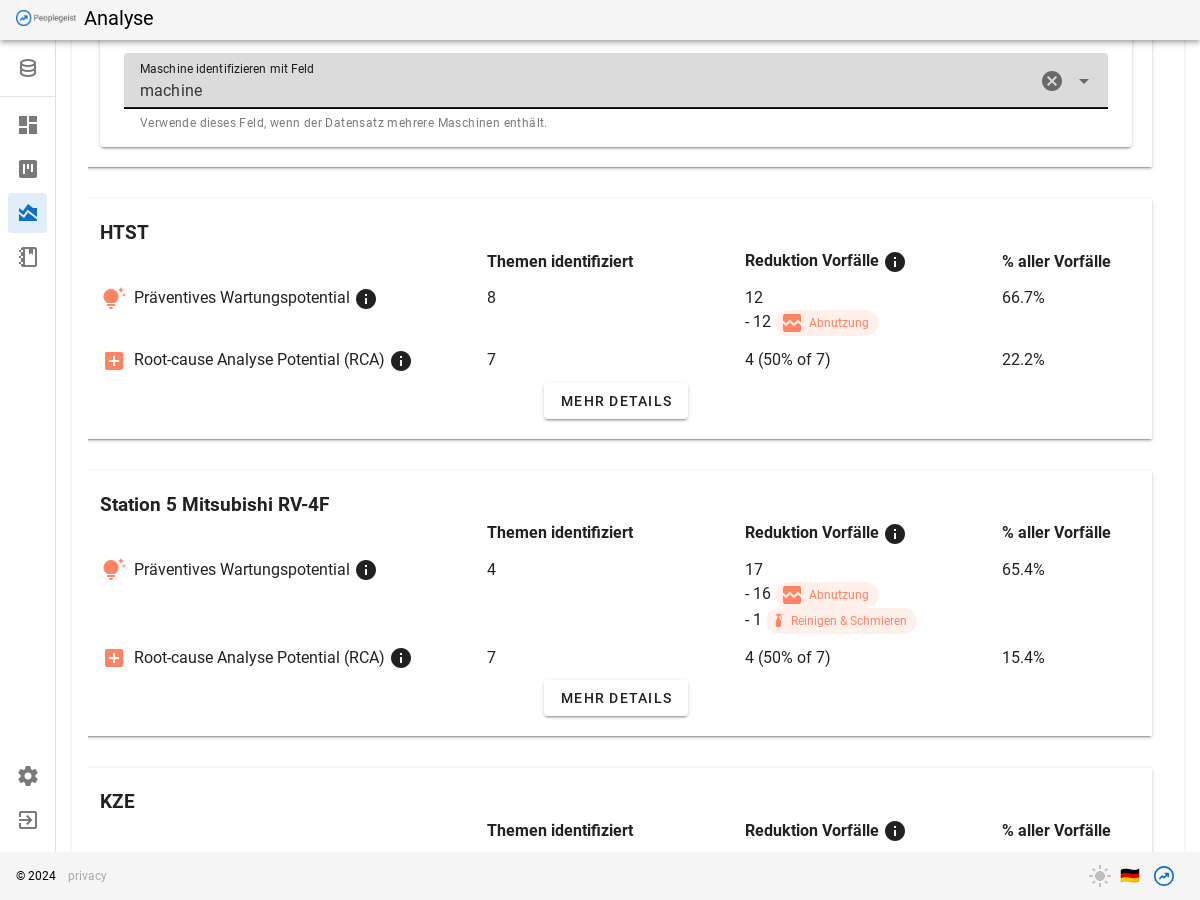Select the analysis chart icon in sidebar
1200x900 pixels.
click(x=28, y=213)
